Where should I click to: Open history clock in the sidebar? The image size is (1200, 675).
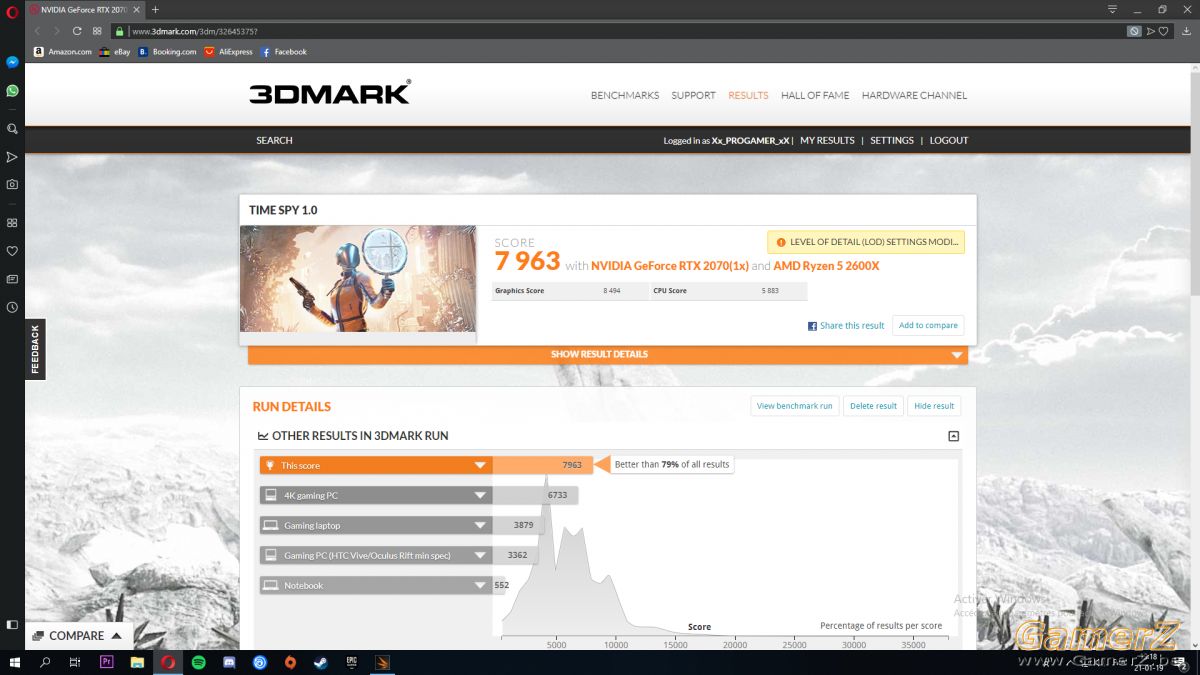tap(12, 307)
